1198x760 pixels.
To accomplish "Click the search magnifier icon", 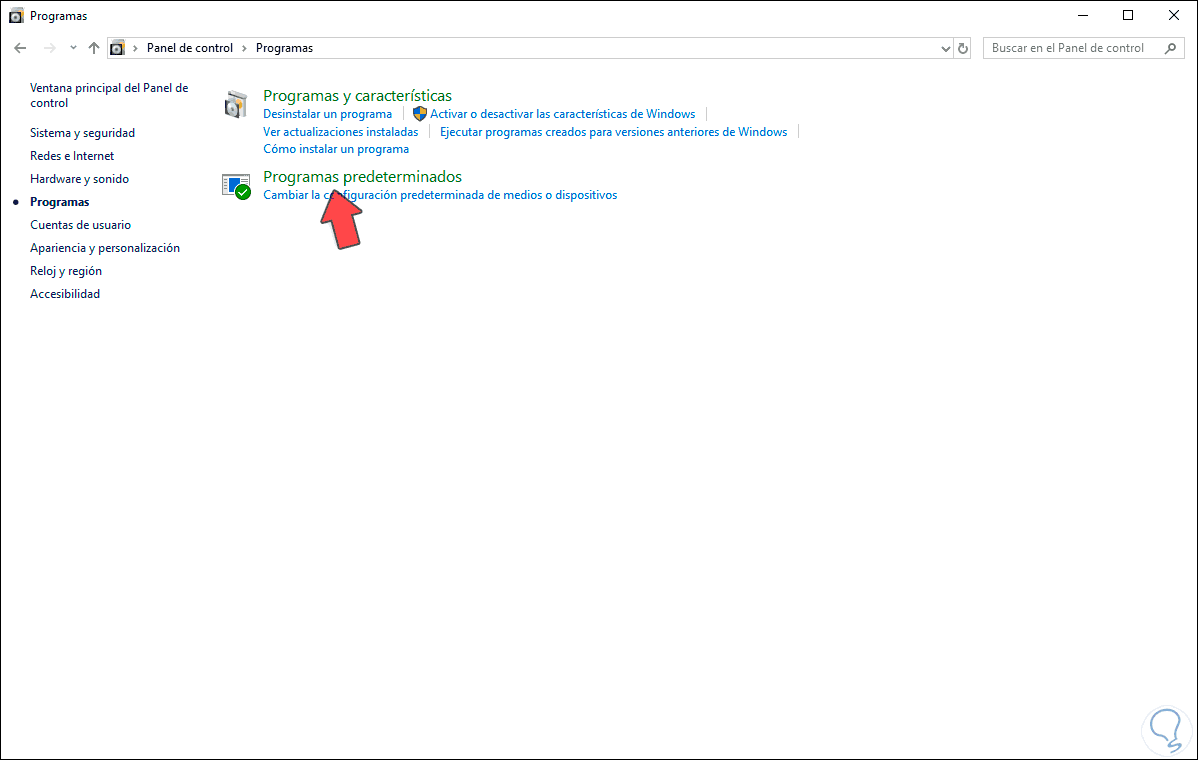I will (x=1170, y=48).
